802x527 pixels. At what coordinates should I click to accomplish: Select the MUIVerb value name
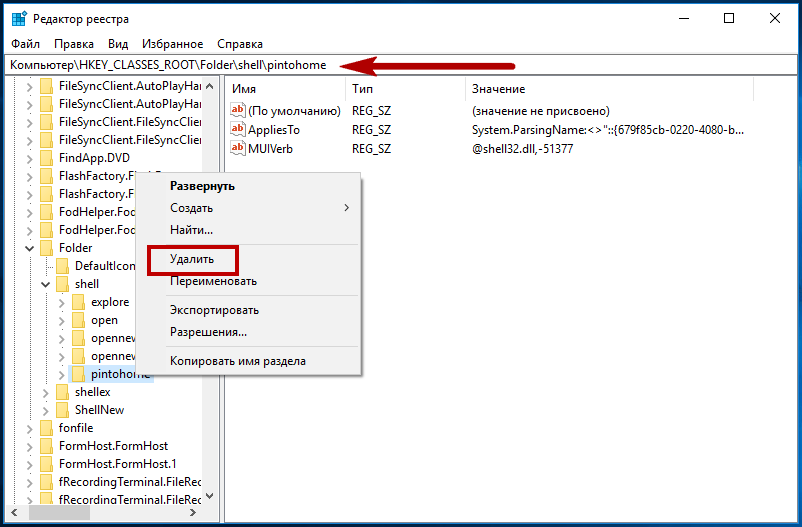coord(270,149)
